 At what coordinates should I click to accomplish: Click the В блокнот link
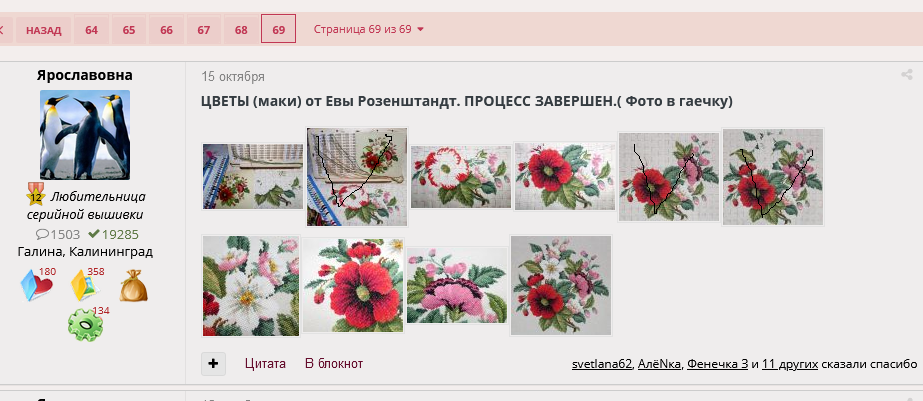pos(334,364)
